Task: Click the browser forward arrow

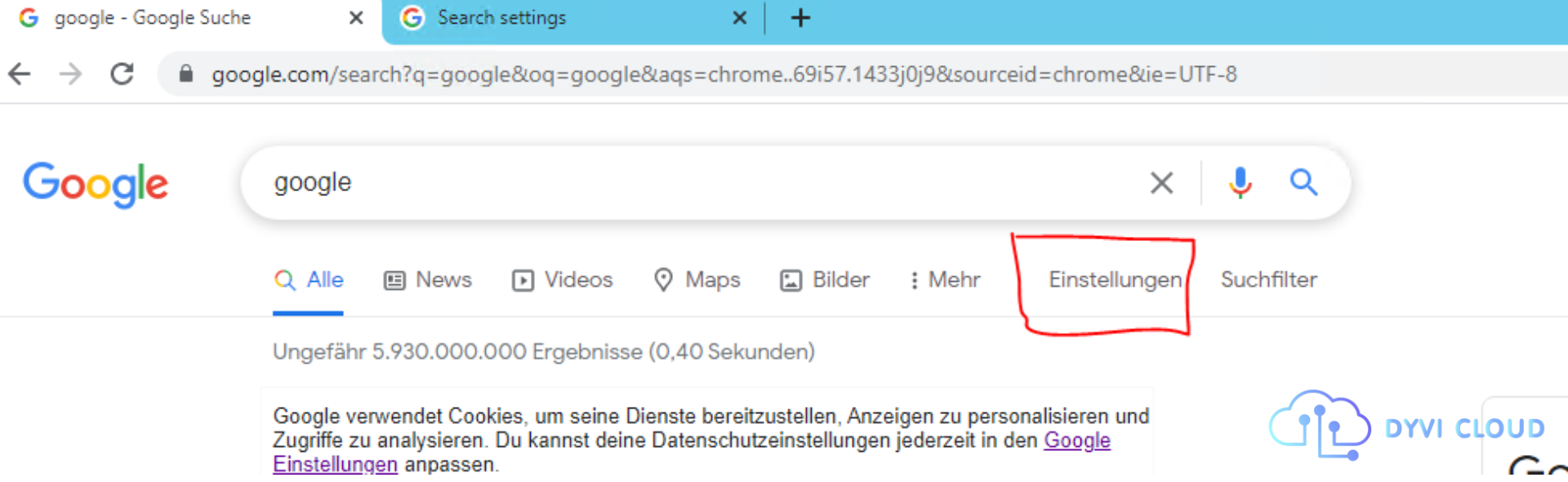Action: pyautogui.click(x=71, y=74)
